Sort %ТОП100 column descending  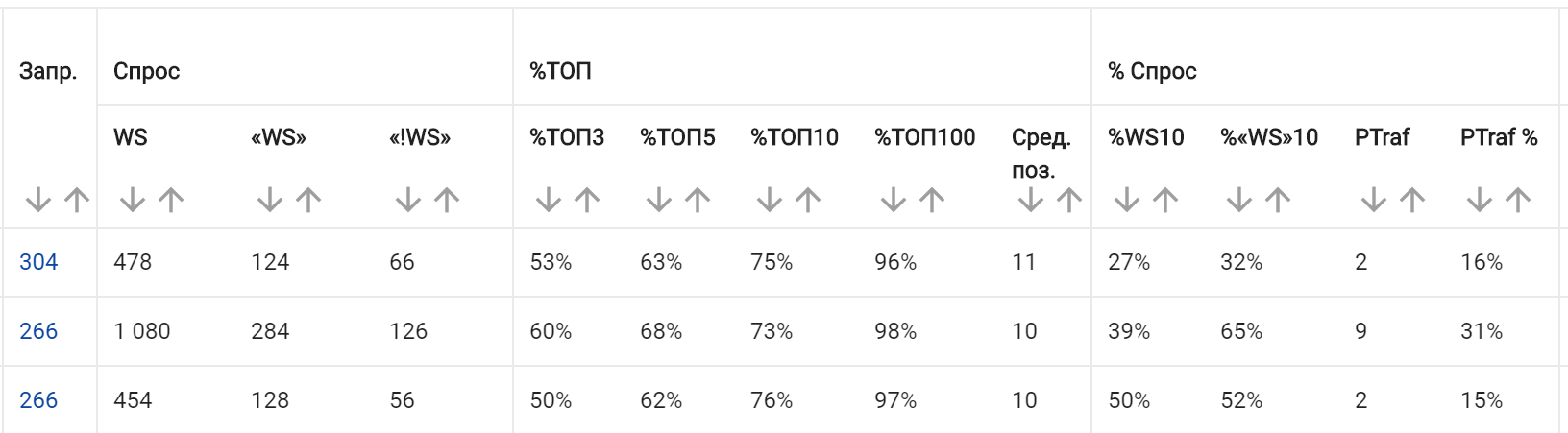click(894, 200)
